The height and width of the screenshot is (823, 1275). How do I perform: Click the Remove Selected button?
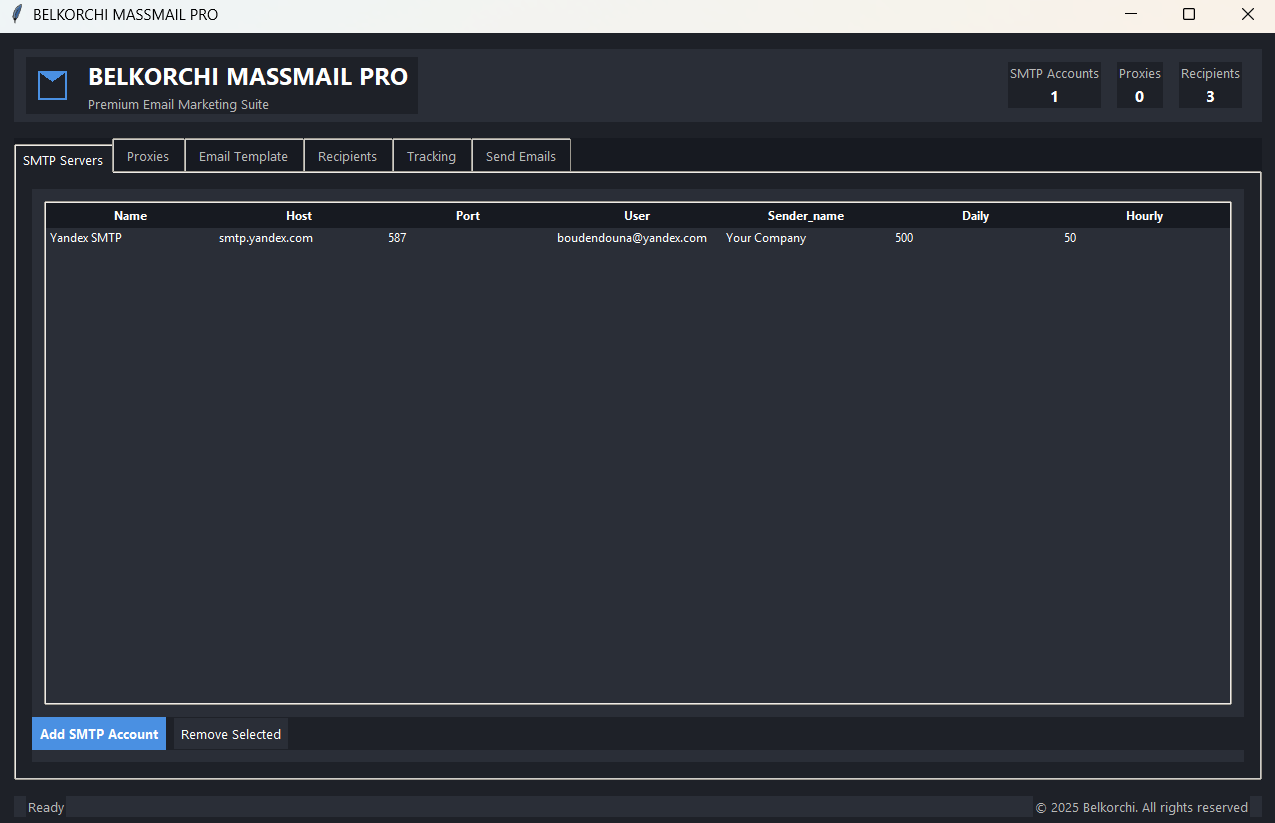click(x=231, y=734)
